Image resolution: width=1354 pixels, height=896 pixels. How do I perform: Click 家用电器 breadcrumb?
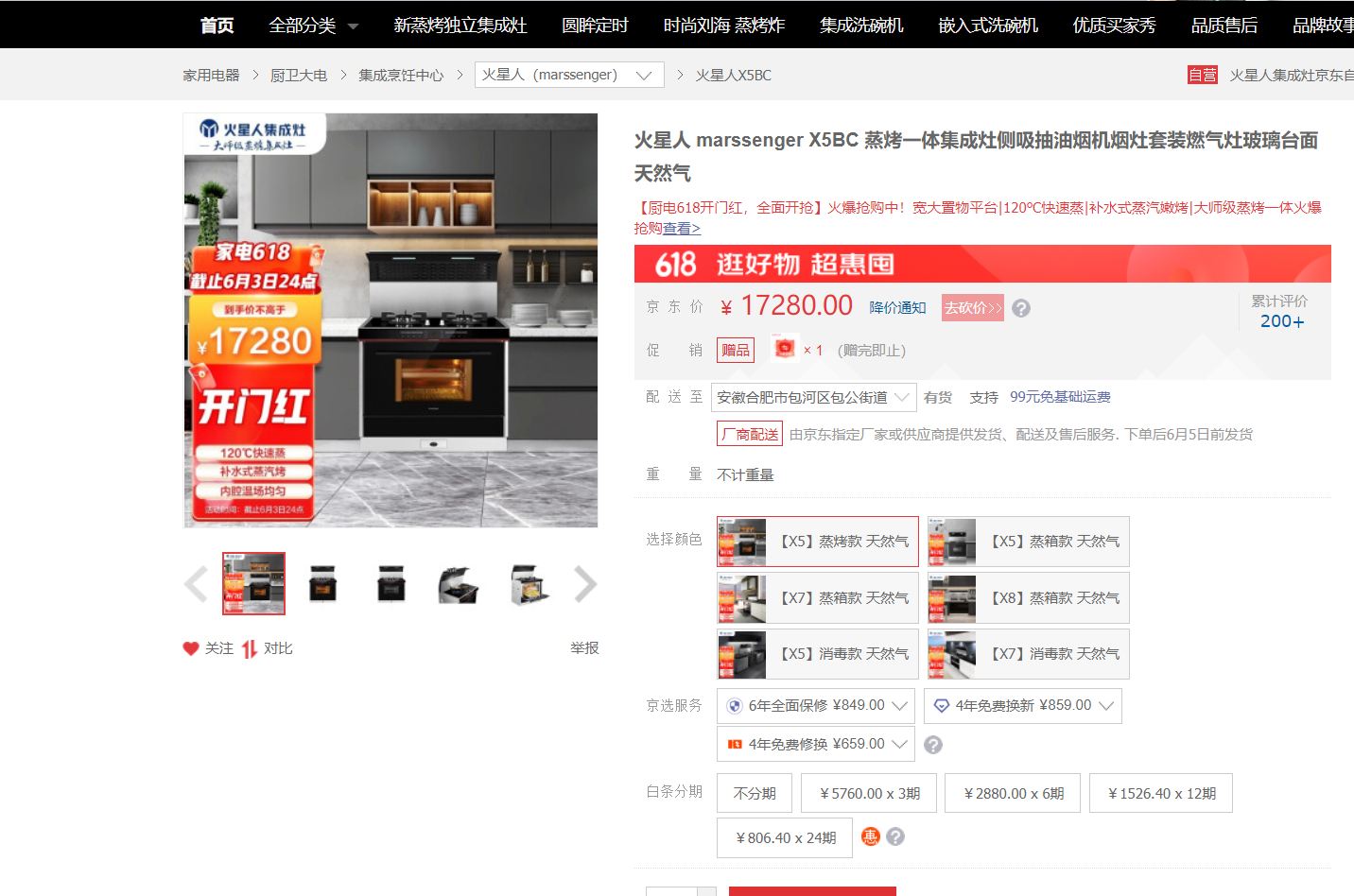[x=211, y=75]
